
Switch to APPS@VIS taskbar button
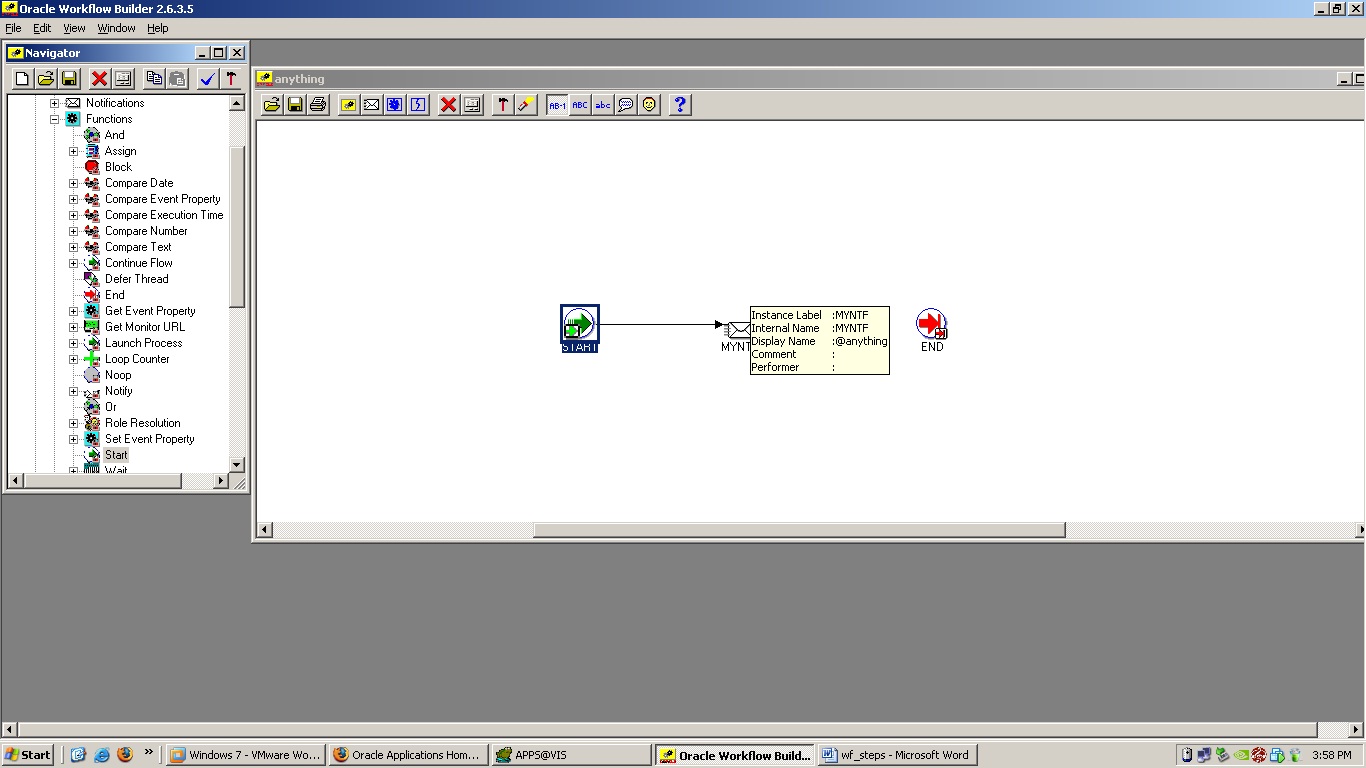tap(572, 755)
